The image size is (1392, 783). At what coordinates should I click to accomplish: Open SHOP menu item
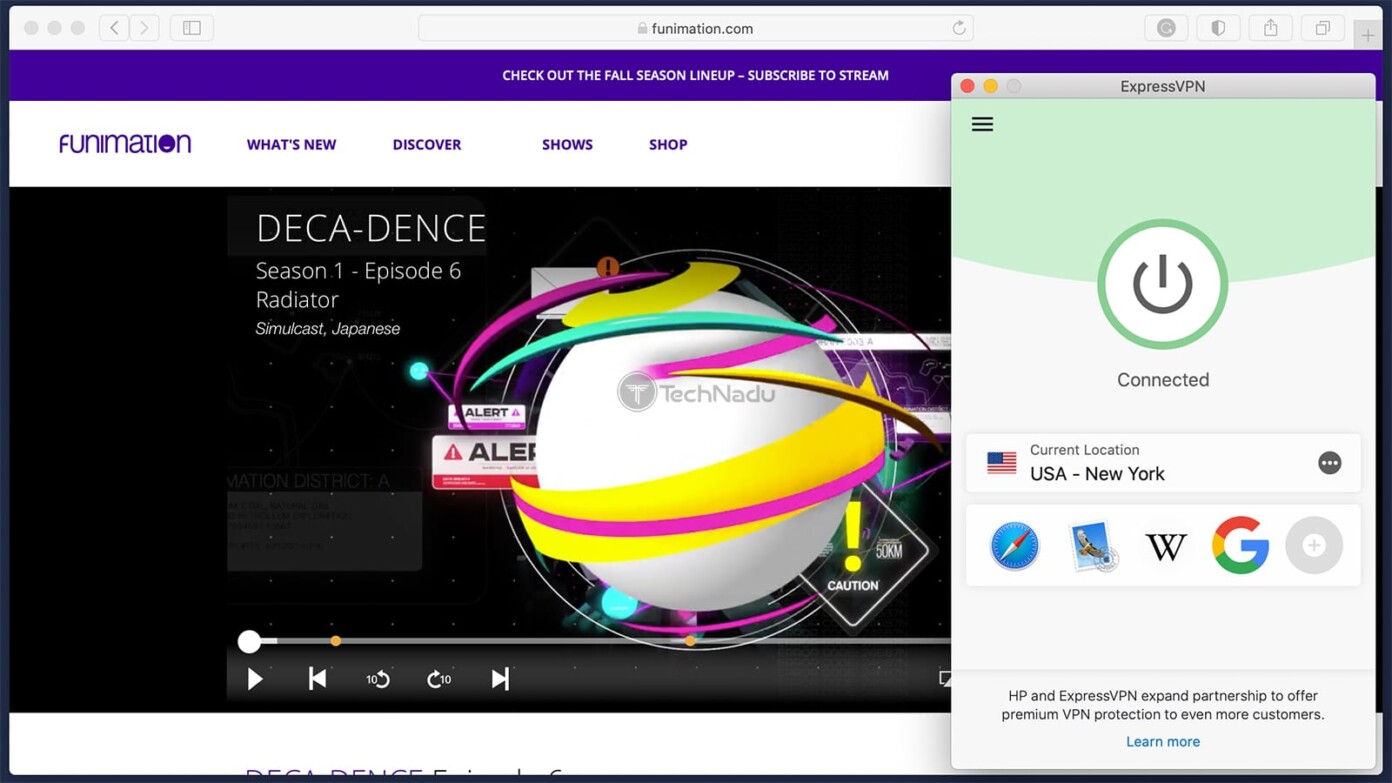(668, 144)
